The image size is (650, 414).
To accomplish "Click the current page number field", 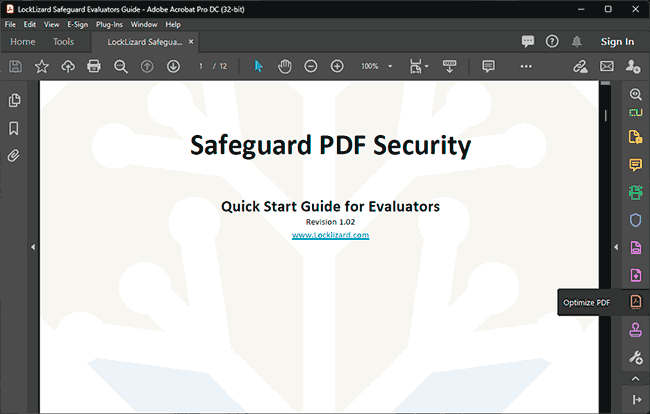I will tap(201, 66).
